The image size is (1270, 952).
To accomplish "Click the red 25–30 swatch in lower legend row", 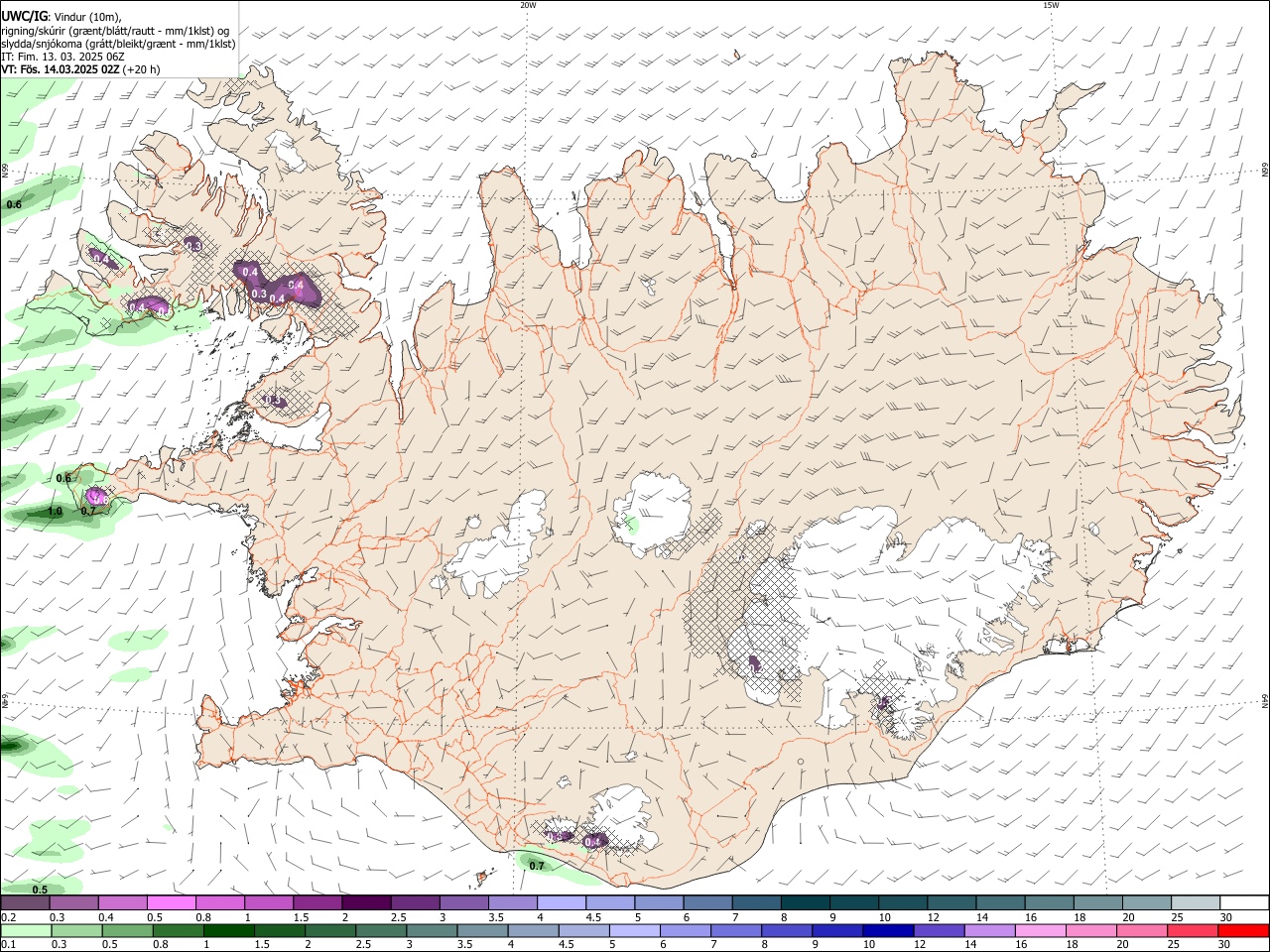I will 1243,931.
